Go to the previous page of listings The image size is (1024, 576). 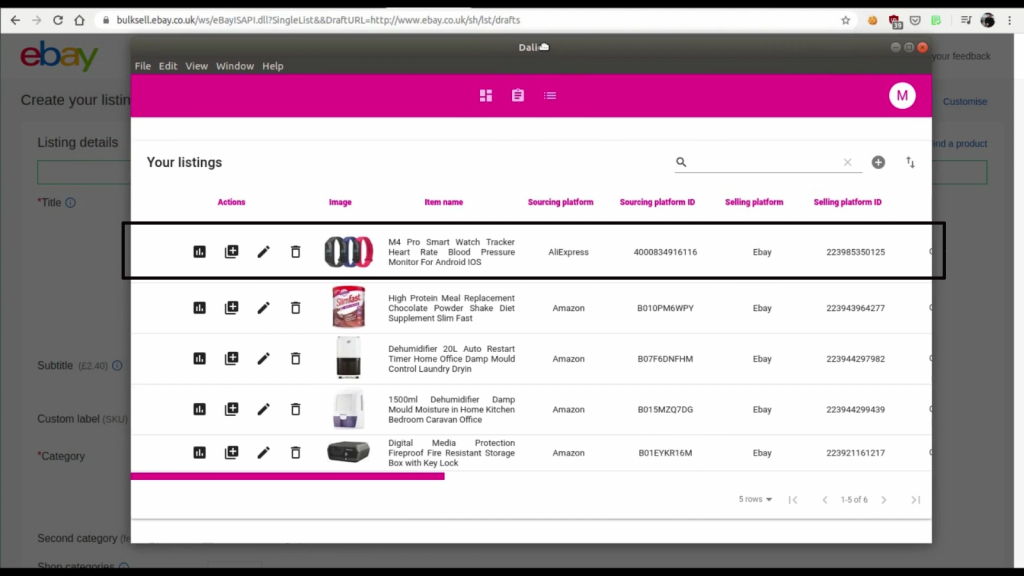pyautogui.click(x=825, y=500)
